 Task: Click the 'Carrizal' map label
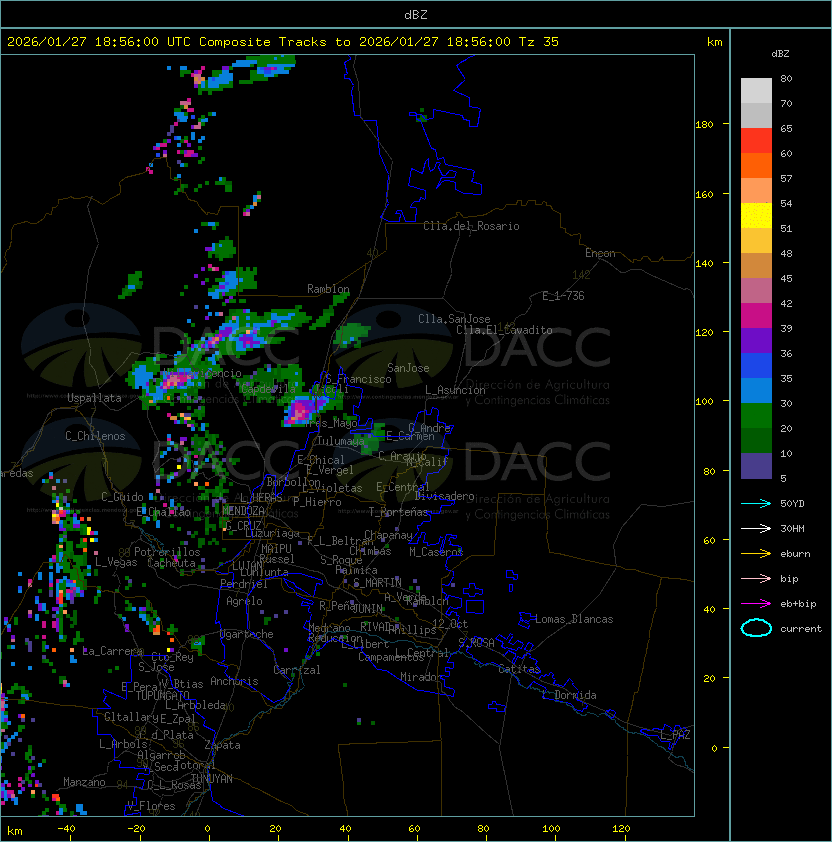coord(297,670)
